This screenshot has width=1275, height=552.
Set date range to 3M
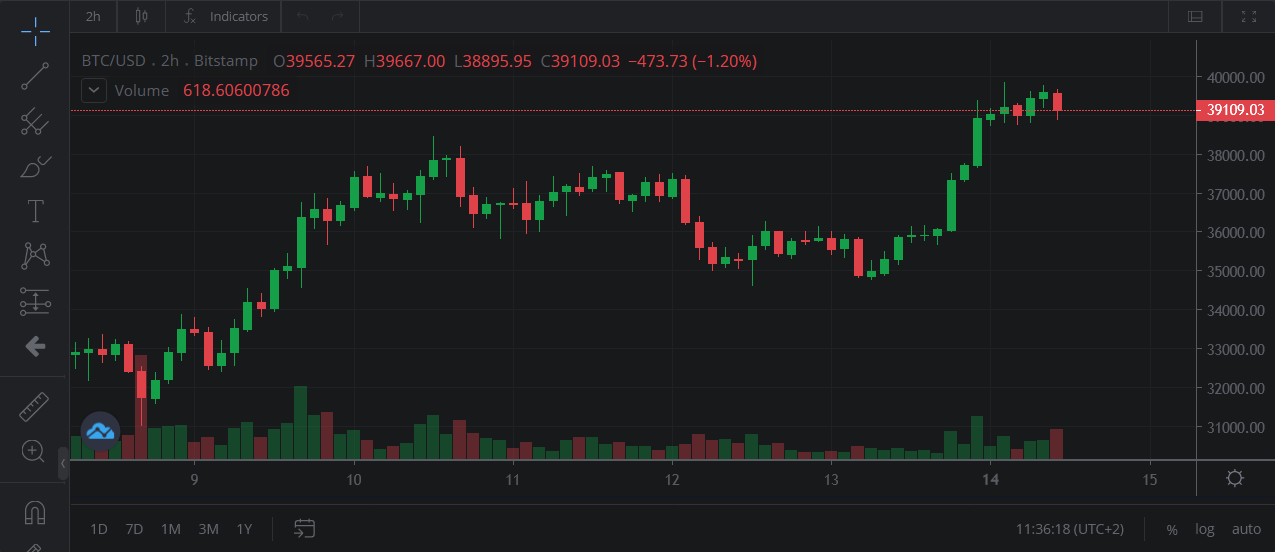coord(208,528)
